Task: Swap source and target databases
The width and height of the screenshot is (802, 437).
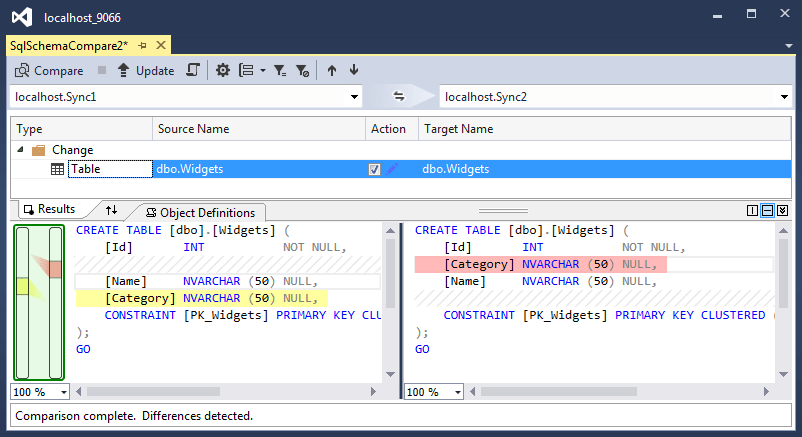Action: coord(398,96)
